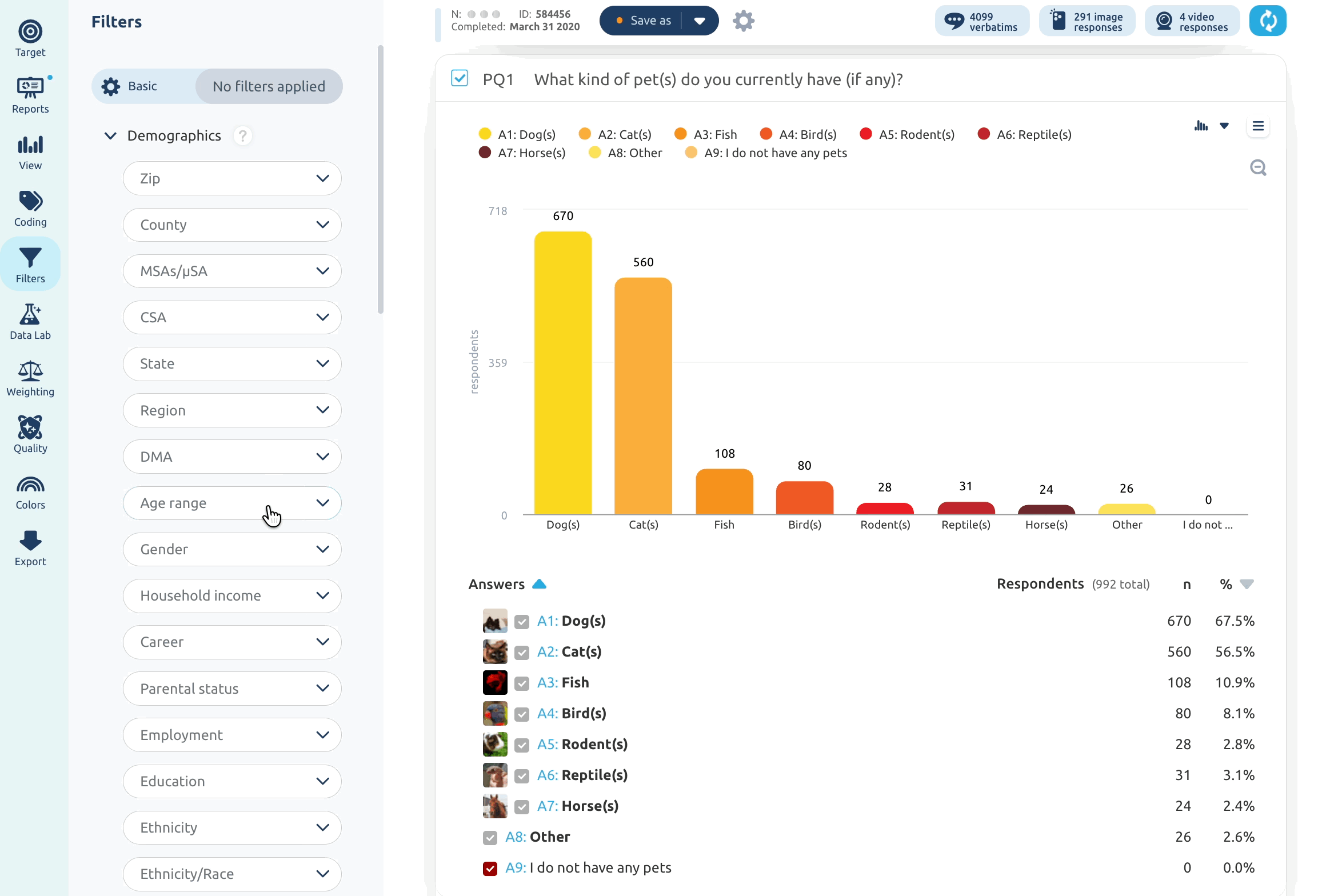The height and width of the screenshot is (896, 1326).
Task: Open the Coding section
Action: [30, 208]
